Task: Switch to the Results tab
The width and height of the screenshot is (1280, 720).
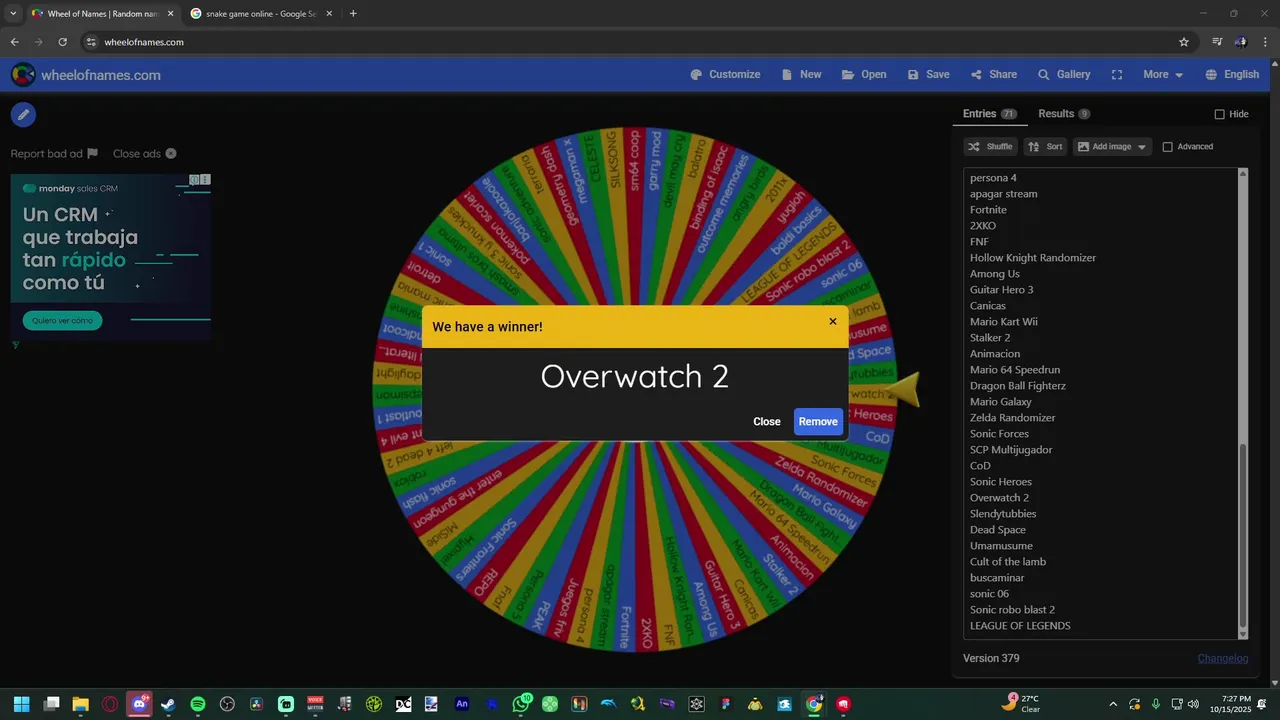Action: pos(1064,114)
